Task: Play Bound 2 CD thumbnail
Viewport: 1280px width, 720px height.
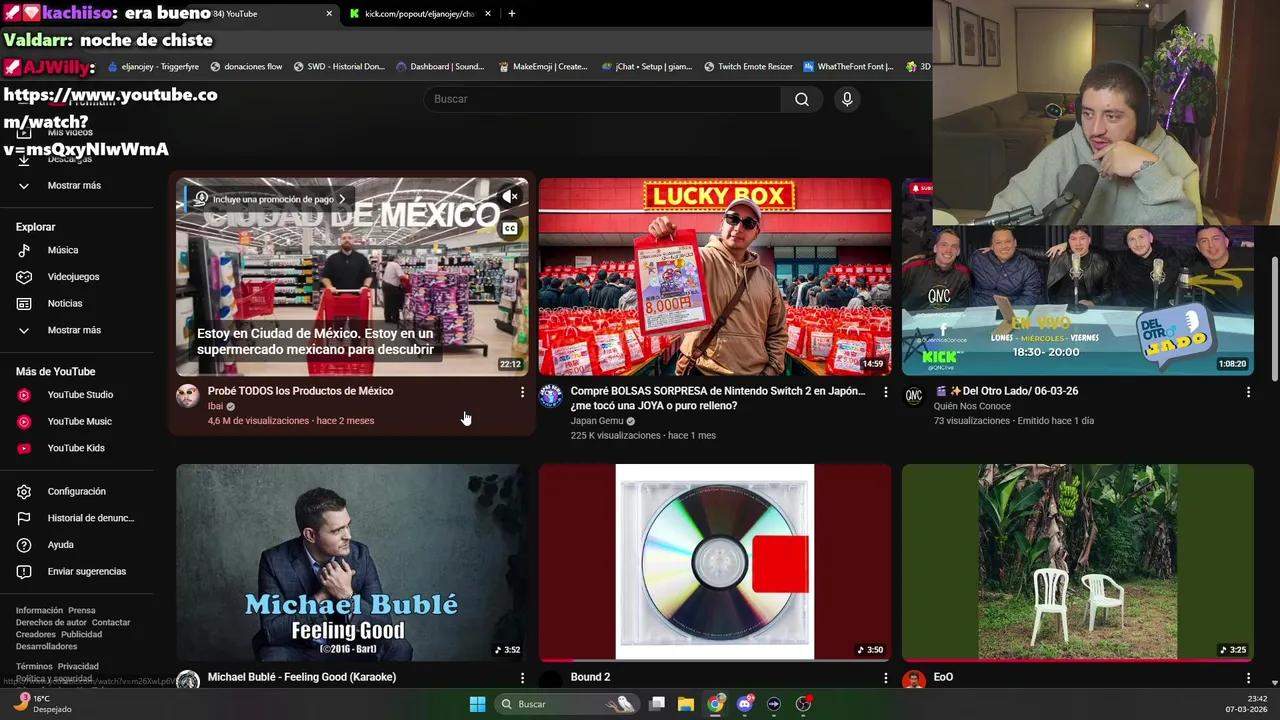Action: (x=715, y=562)
